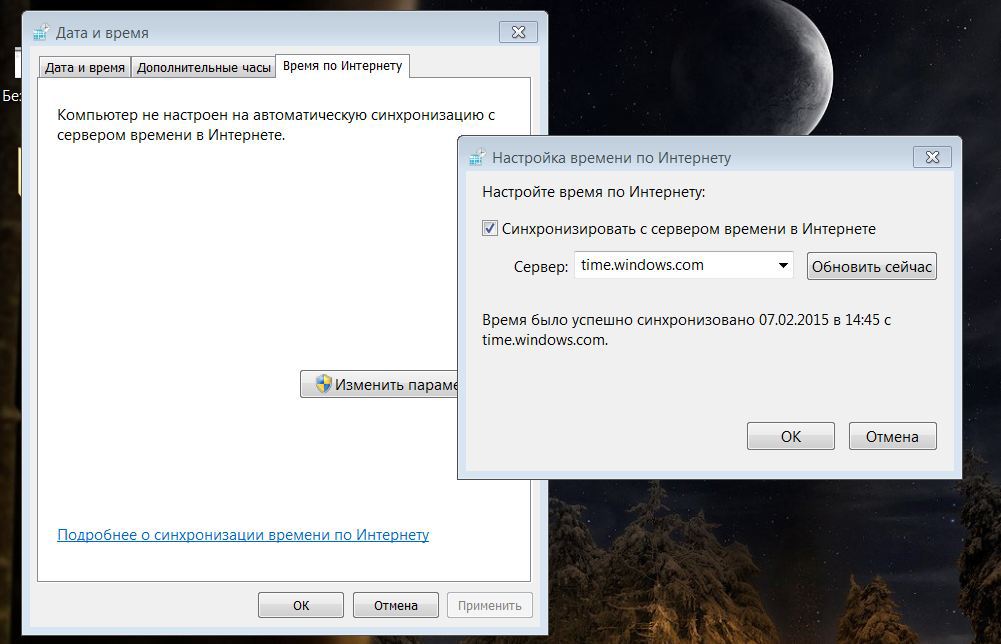The height and width of the screenshot is (644, 1001).
Task: Click OK in Дата и время window
Action: point(301,605)
